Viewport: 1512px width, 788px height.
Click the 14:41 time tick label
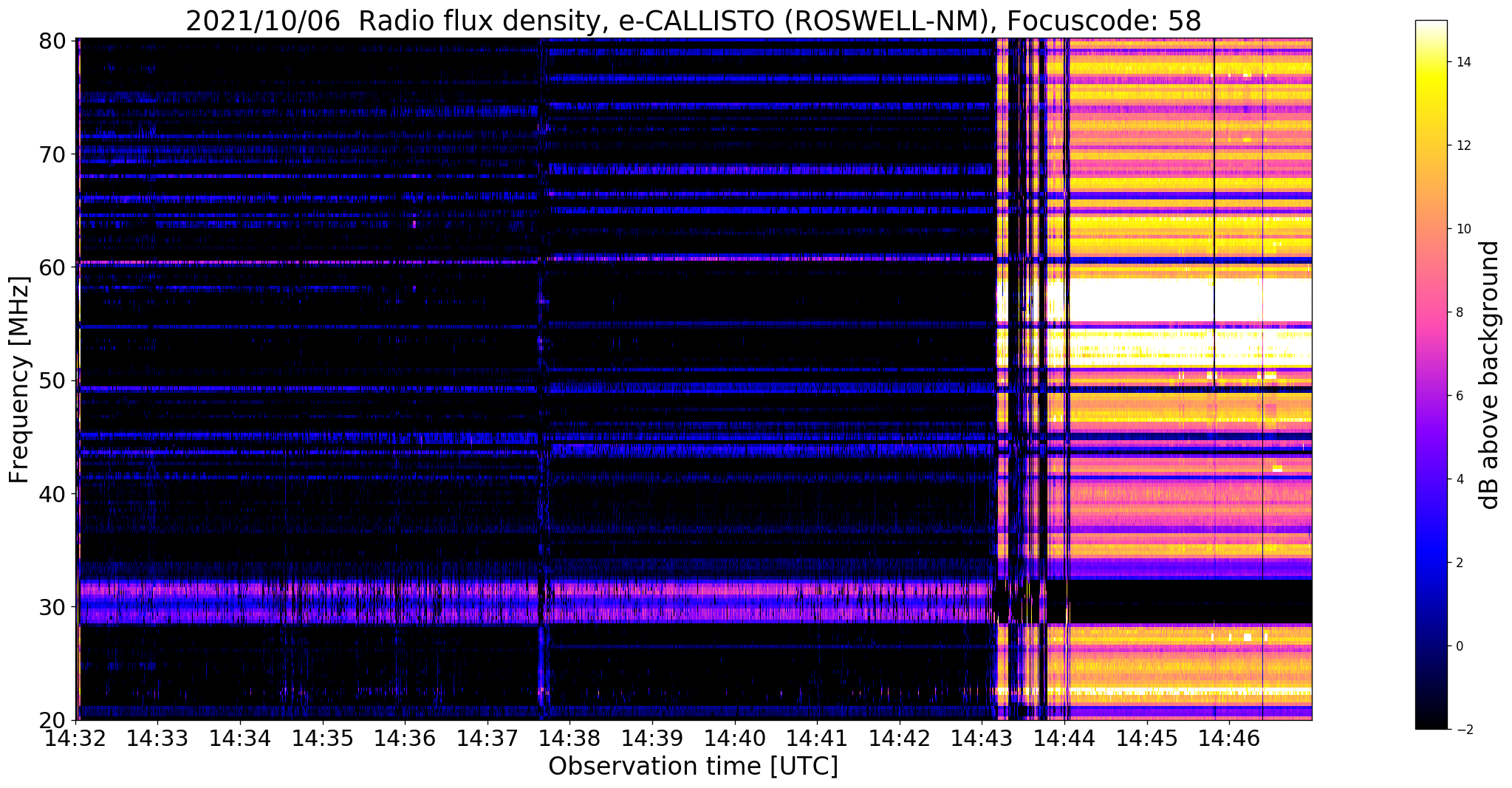(x=817, y=737)
